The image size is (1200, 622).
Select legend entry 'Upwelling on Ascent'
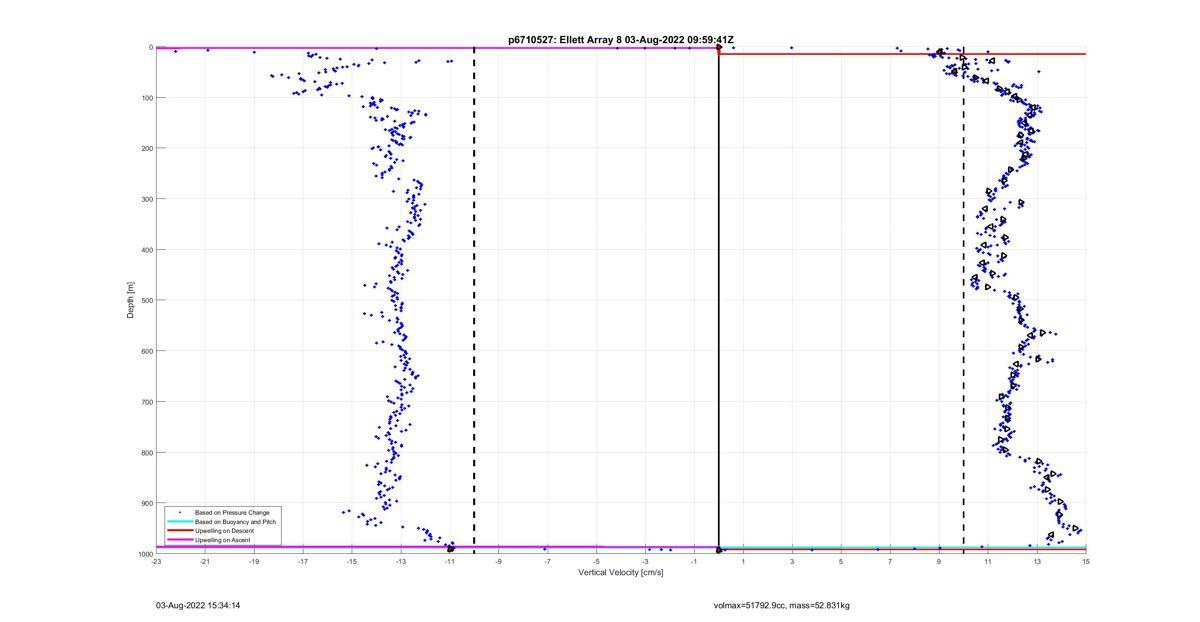pyautogui.click(x=223, y=540)
